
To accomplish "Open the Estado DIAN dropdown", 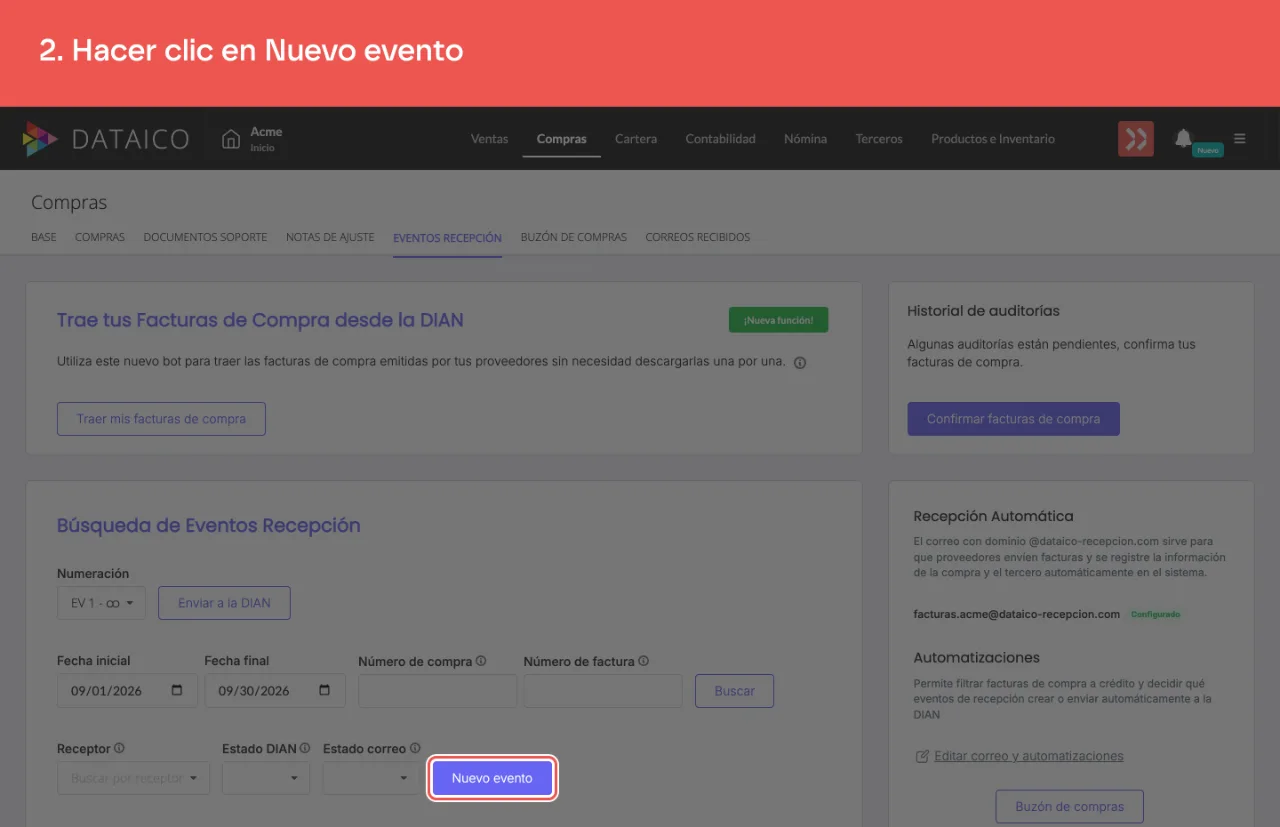I will coord(266,778).
